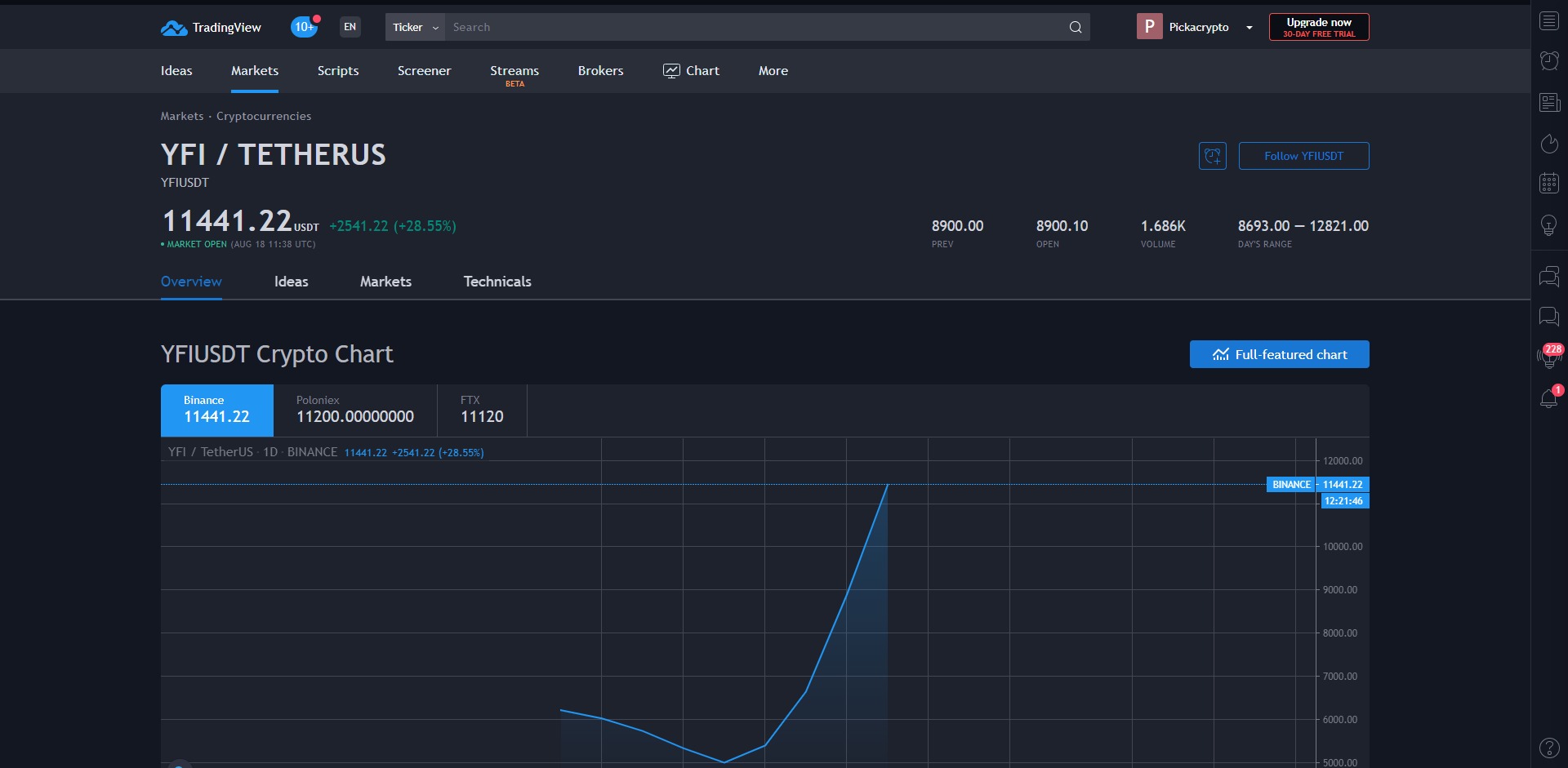
Task: Open the Public chats icon in sidebar
Action: (x=1549, y=277)
